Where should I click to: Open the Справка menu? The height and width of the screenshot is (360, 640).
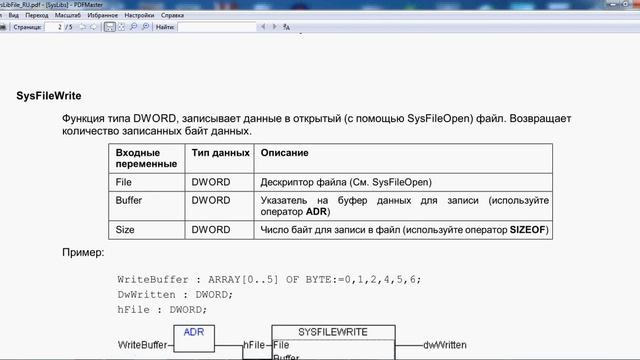pos(172,16)
